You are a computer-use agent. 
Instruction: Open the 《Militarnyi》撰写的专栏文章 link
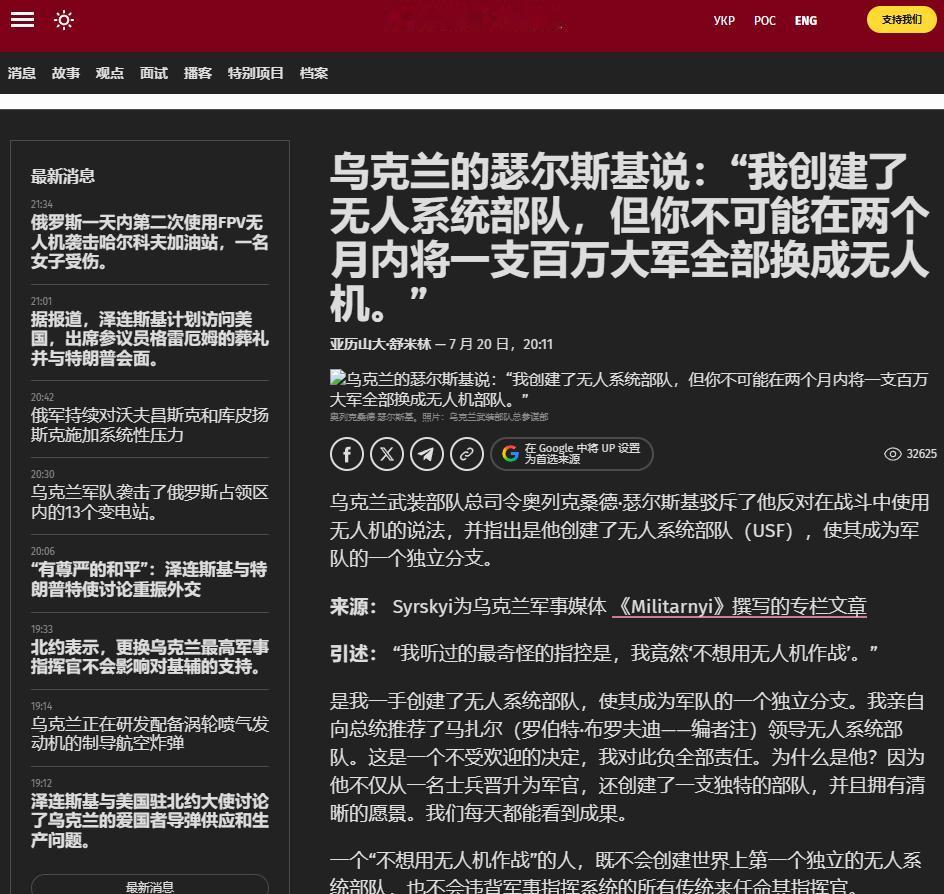pyautogui.click(x=739, y=606)
